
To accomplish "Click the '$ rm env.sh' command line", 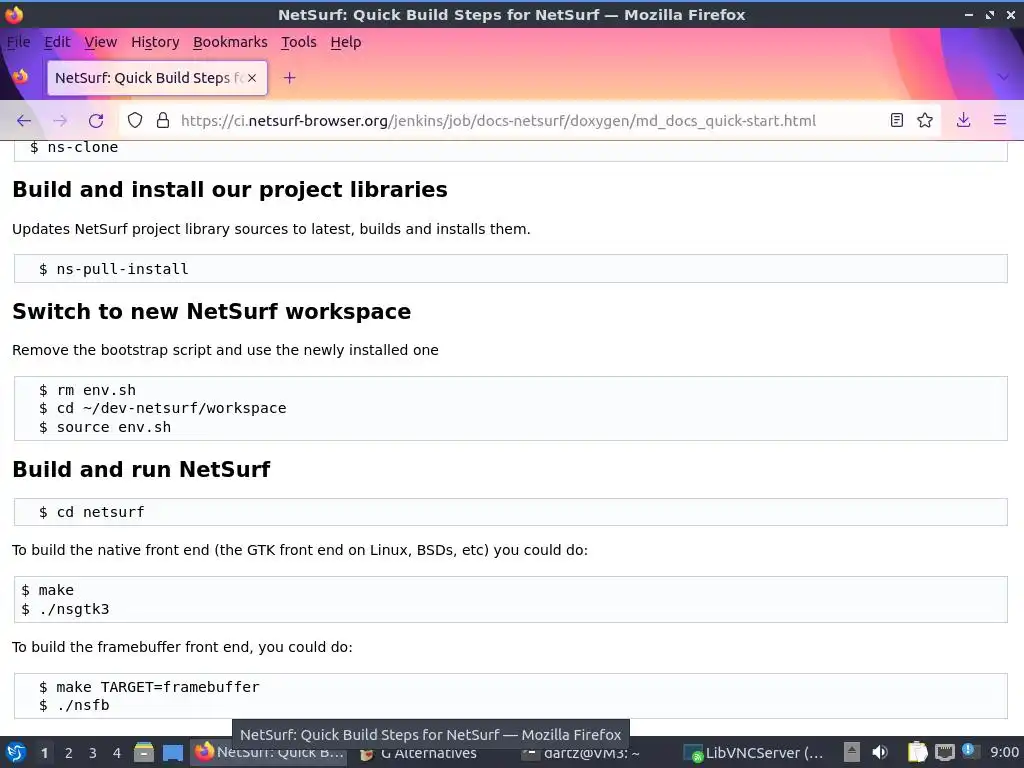I will coord(87,390).
